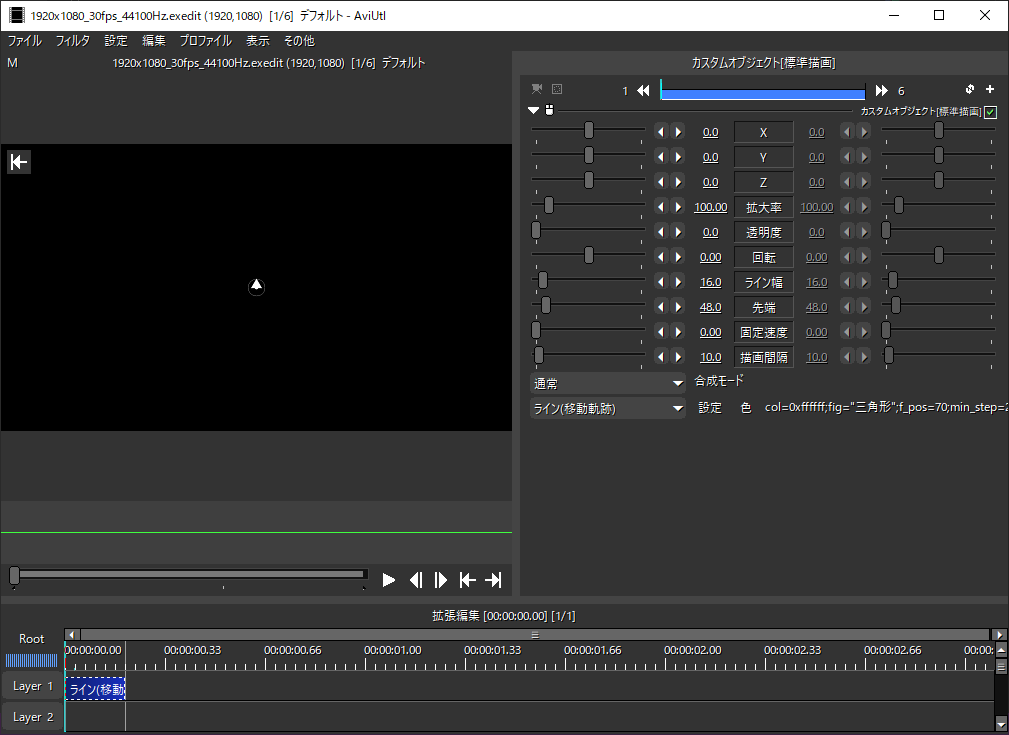Click the 透明度 parameter button

coord(764,232)
